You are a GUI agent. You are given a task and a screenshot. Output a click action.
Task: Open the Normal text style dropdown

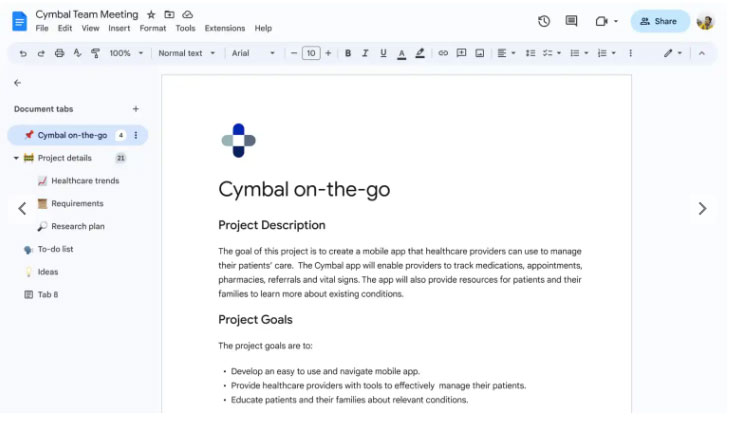[x=187, y=53]
